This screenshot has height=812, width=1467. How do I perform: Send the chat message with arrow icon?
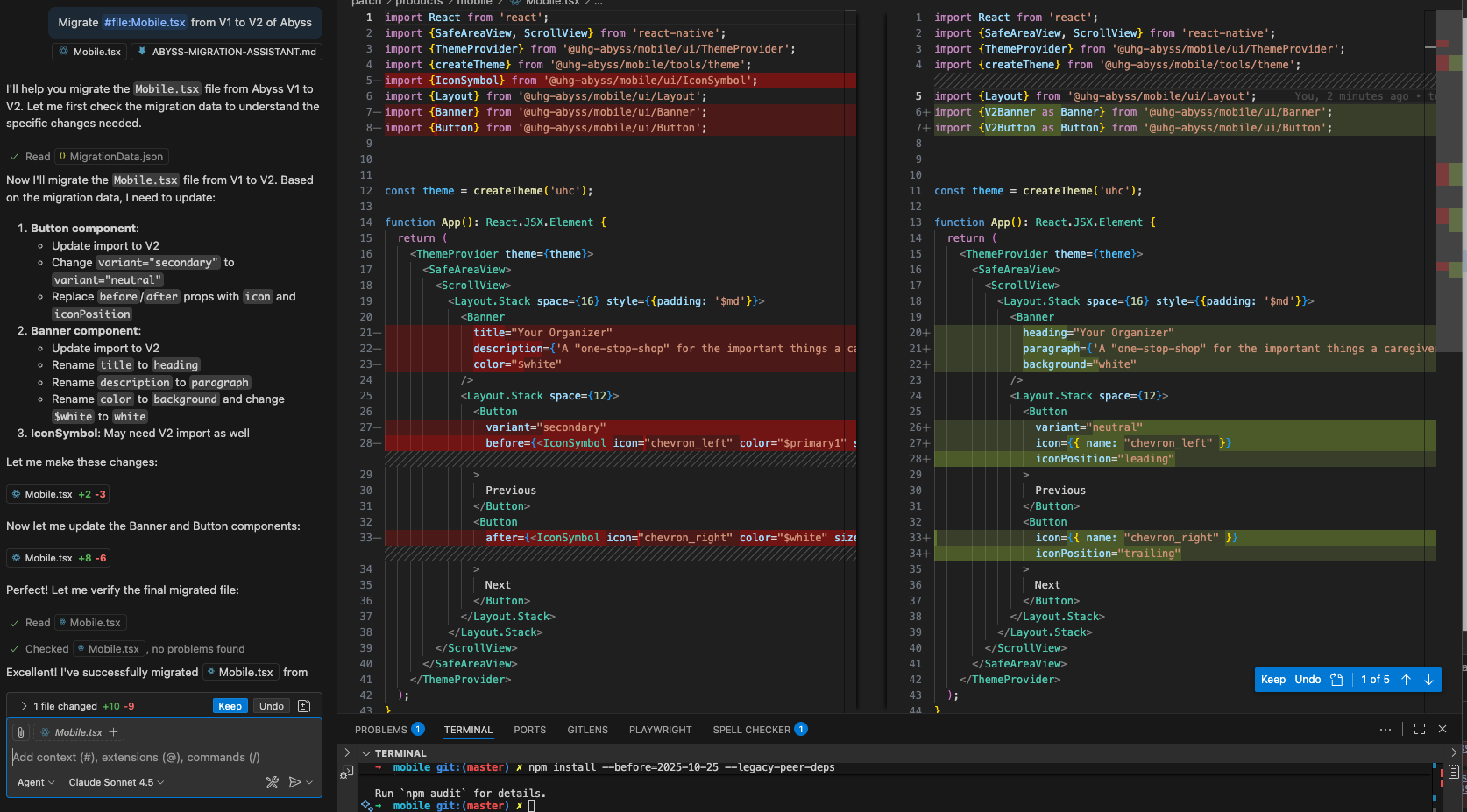click(294, 782)
